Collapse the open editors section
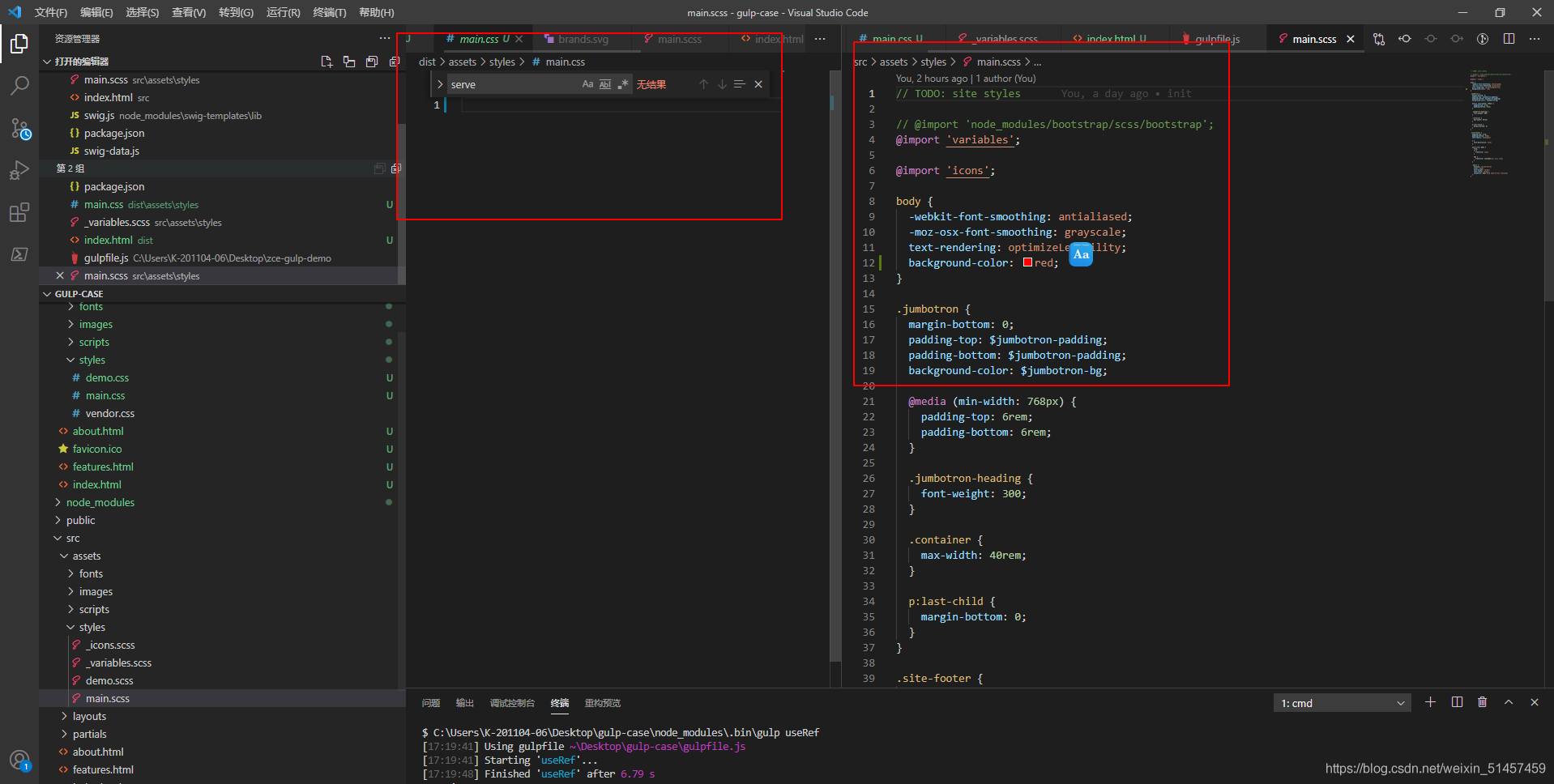 point(47,62)
